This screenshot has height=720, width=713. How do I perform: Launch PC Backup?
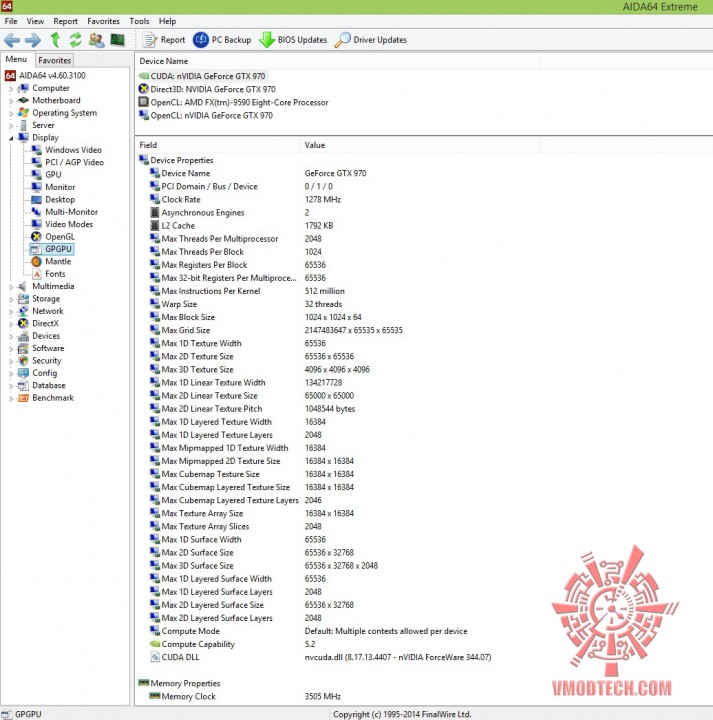point(222,40)
